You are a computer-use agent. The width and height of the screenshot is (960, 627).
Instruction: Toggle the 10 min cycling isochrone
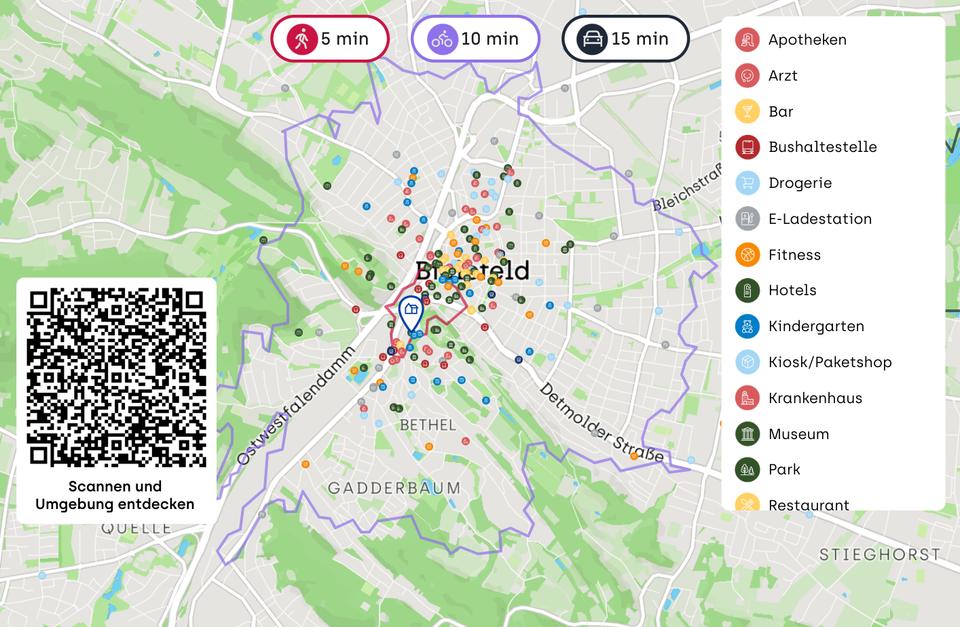(x=475, y=39)
